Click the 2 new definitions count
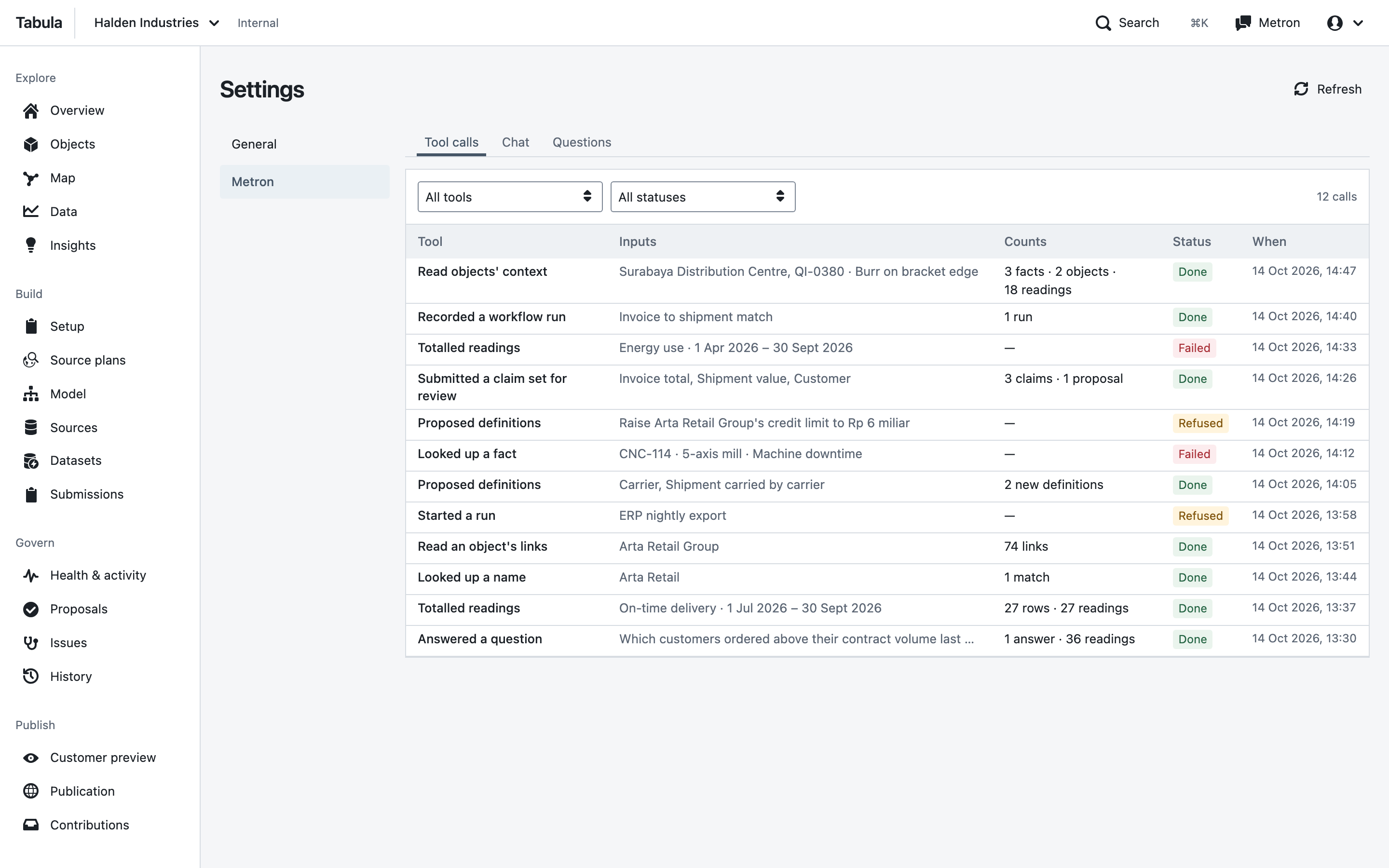 (x=1053, y=485)
